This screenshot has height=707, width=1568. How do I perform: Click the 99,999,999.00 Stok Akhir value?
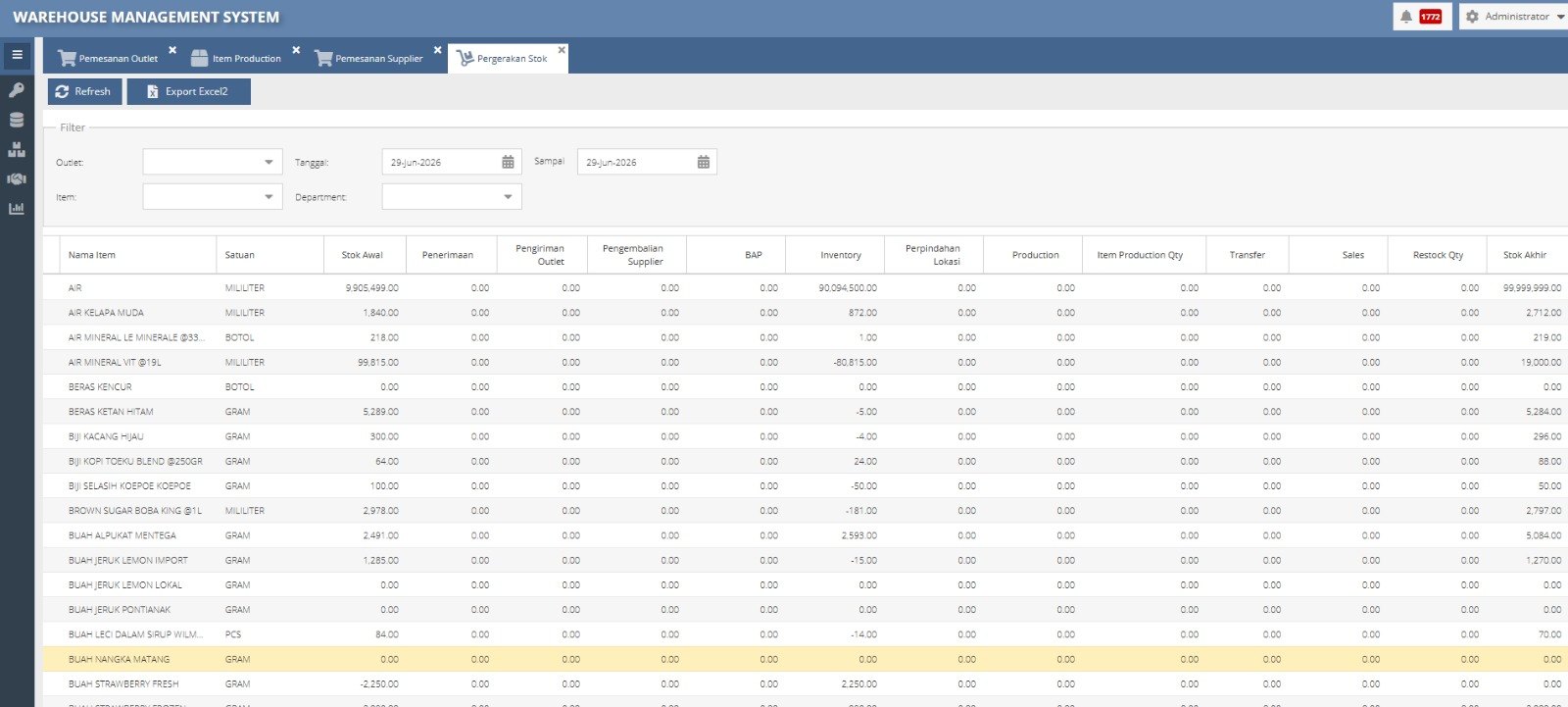(1533, 288)
